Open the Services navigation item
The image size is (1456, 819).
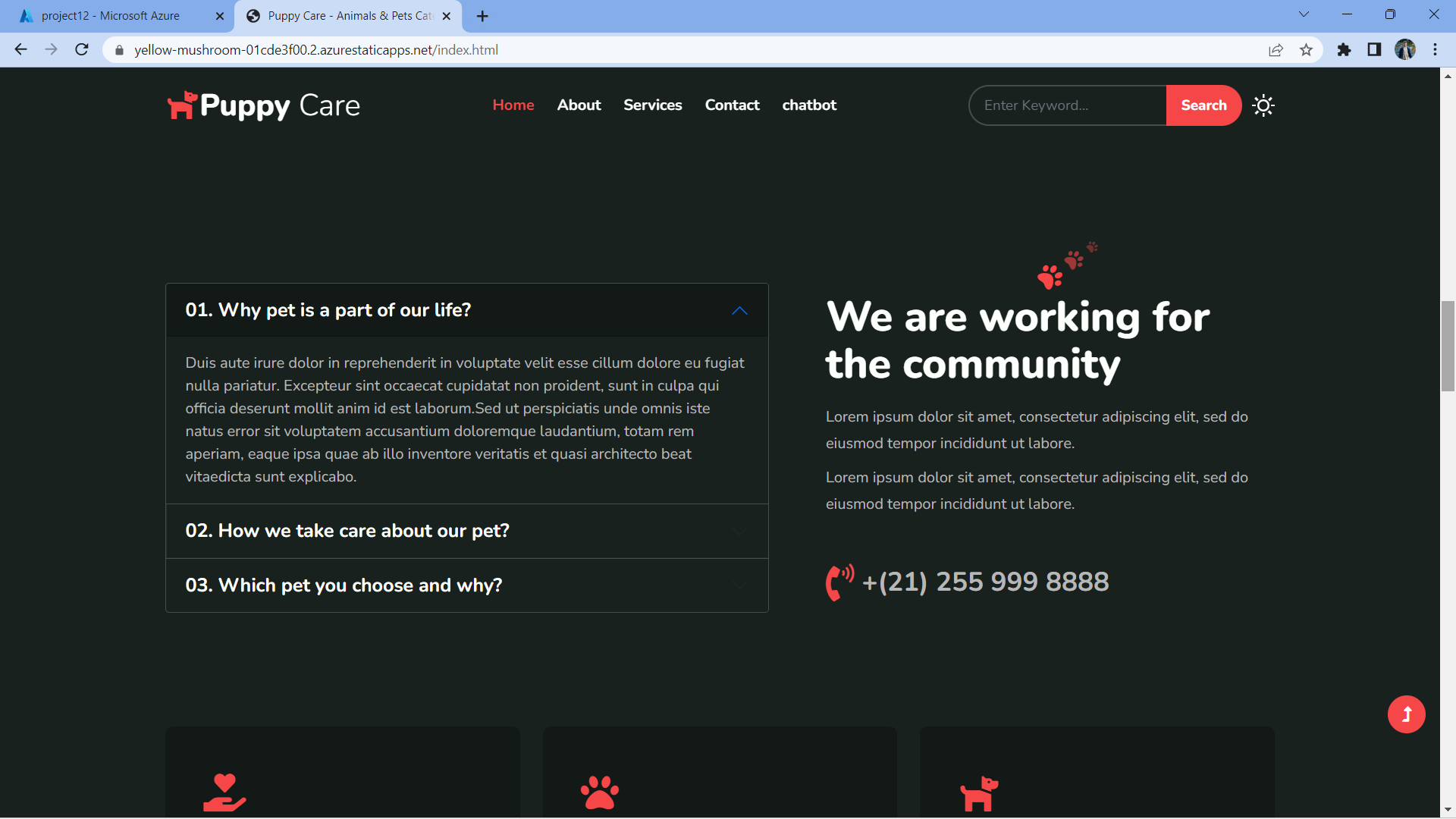click(x=652, y=105)
